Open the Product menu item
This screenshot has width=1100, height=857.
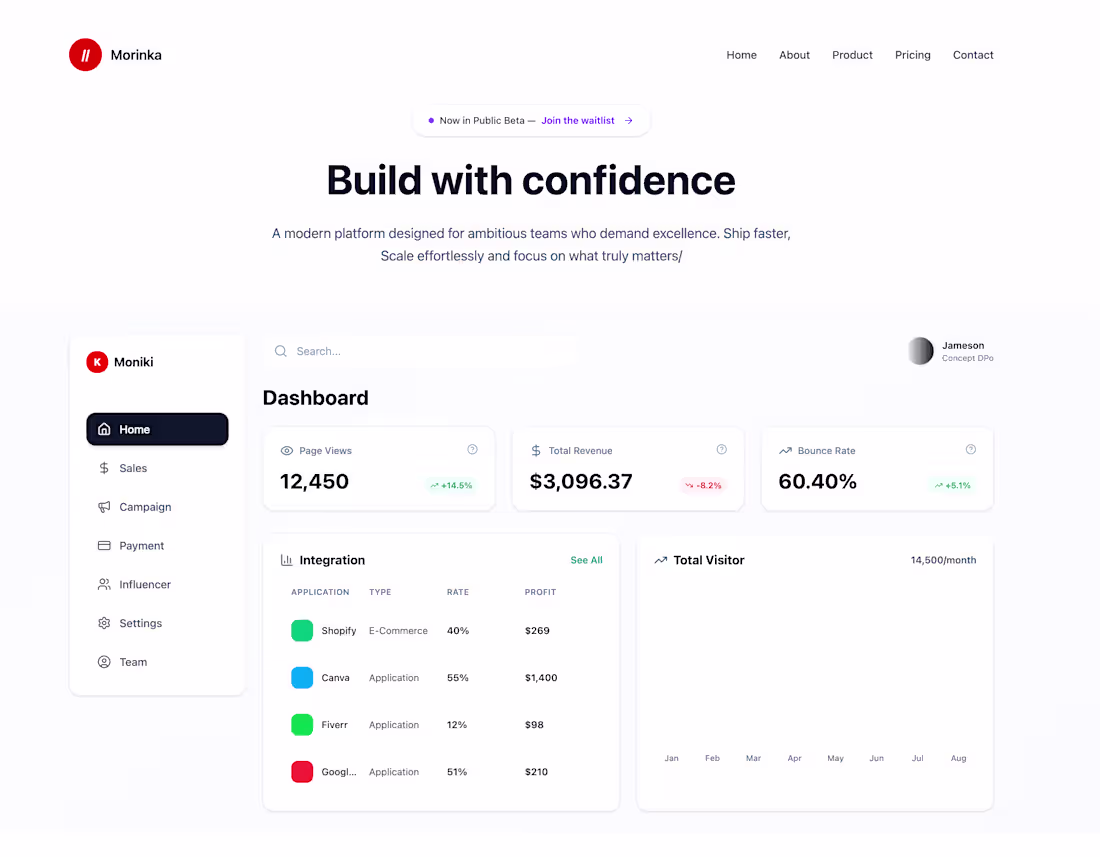(x=852, y=55)
